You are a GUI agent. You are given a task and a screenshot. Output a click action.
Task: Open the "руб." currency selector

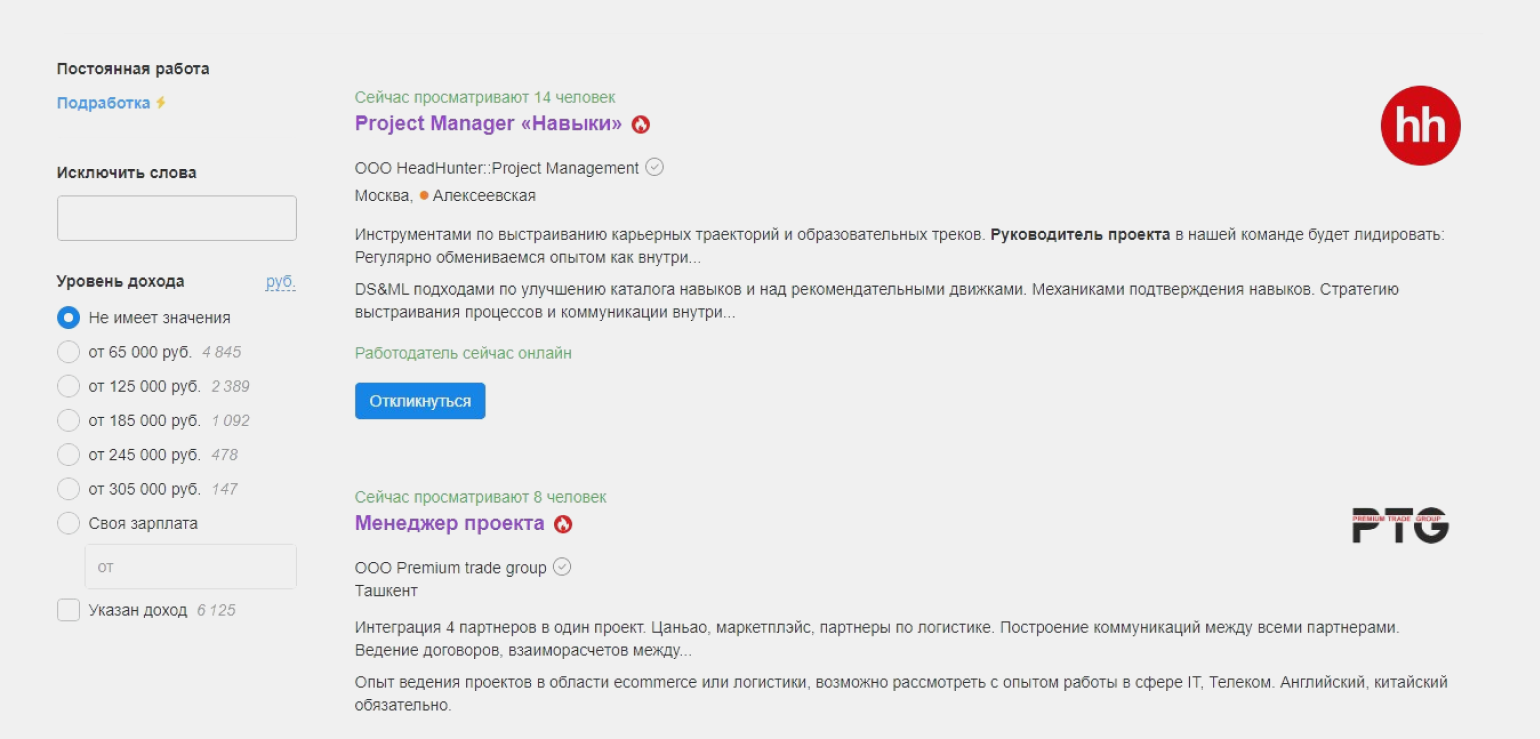click(x=280, y=282)
